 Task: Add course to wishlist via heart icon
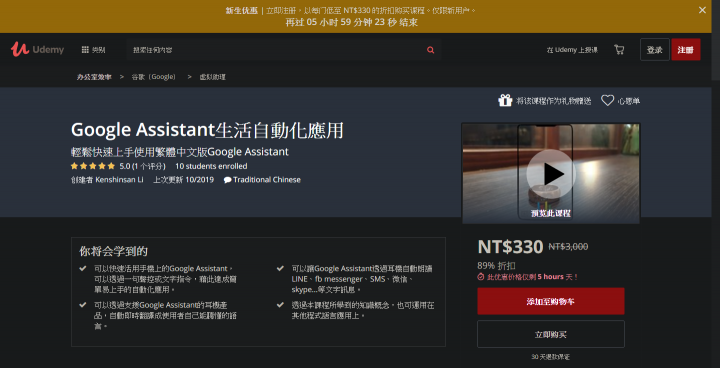tap(608, 101)
